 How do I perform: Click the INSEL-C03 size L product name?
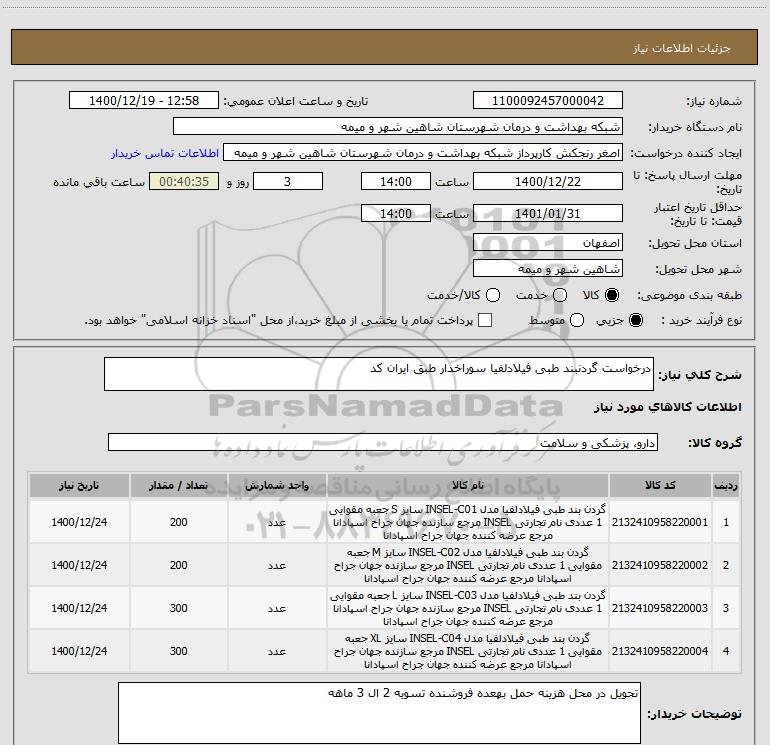[468, 608]
